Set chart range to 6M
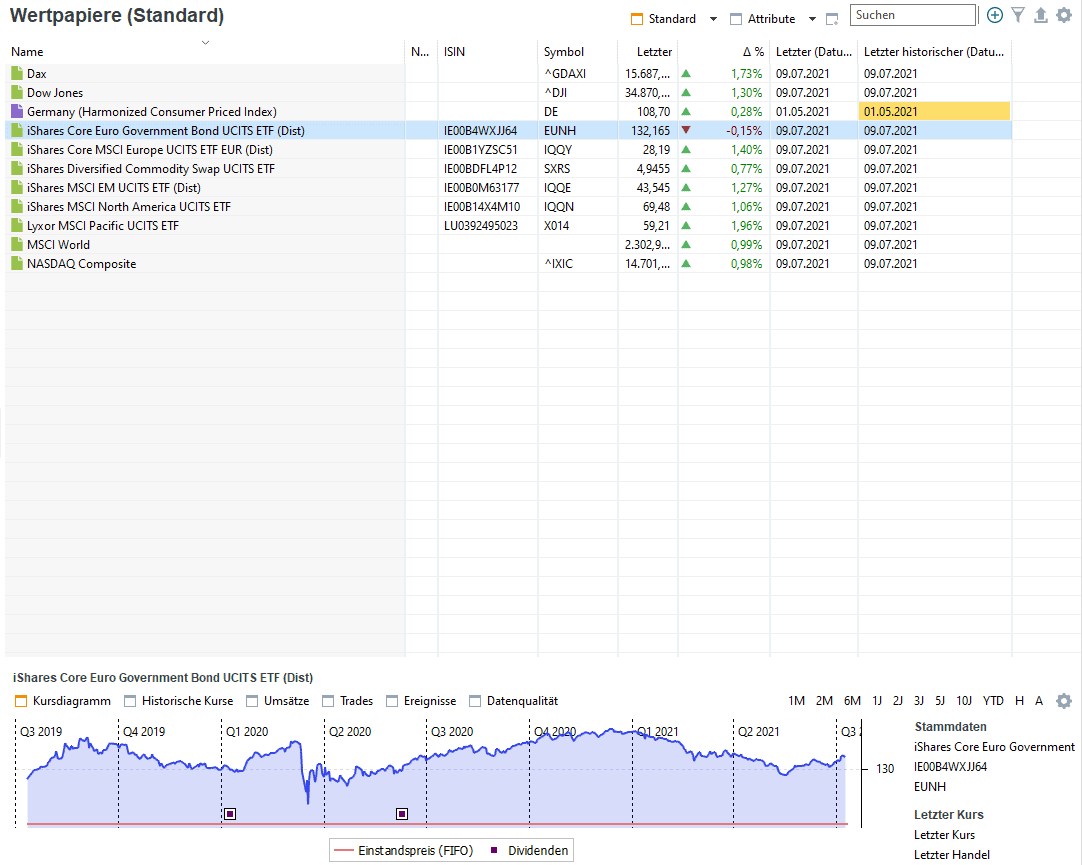Viewport: 1082px width, 865px height. point(852,701)
